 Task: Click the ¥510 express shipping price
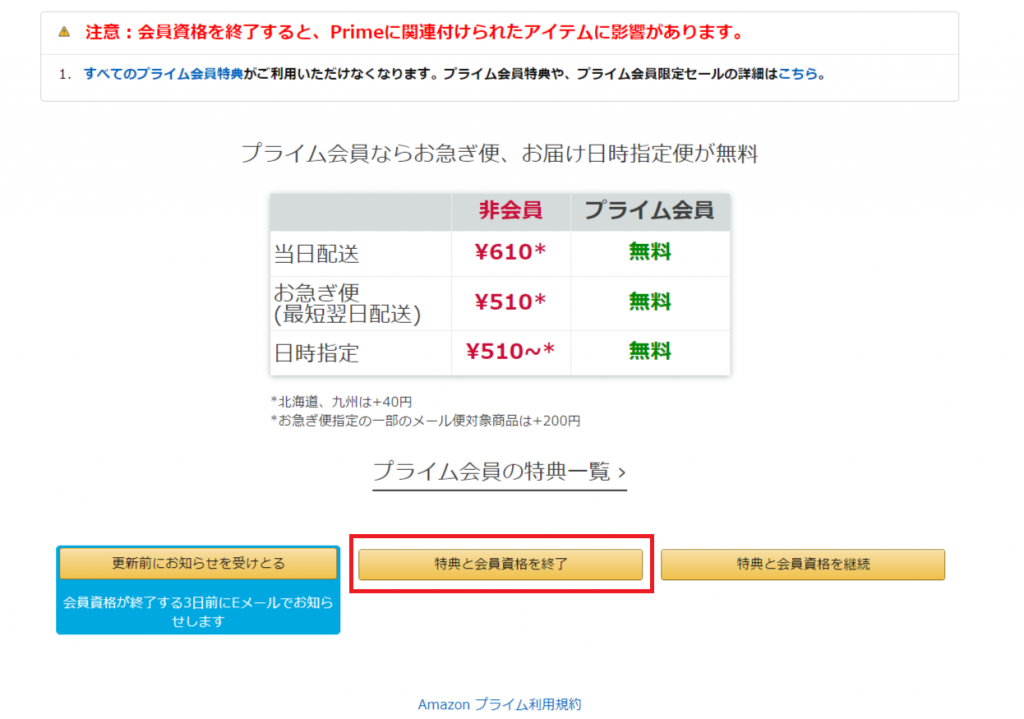coord(510,302)
